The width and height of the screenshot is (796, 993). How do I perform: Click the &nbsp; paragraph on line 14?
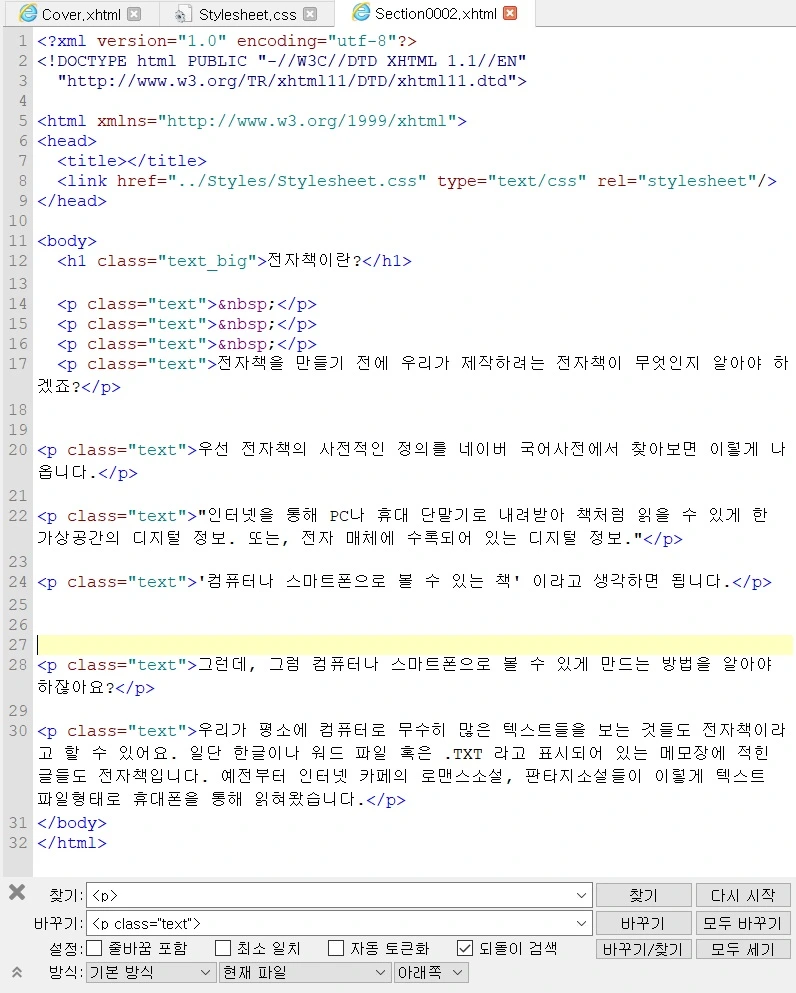(187, 304)
